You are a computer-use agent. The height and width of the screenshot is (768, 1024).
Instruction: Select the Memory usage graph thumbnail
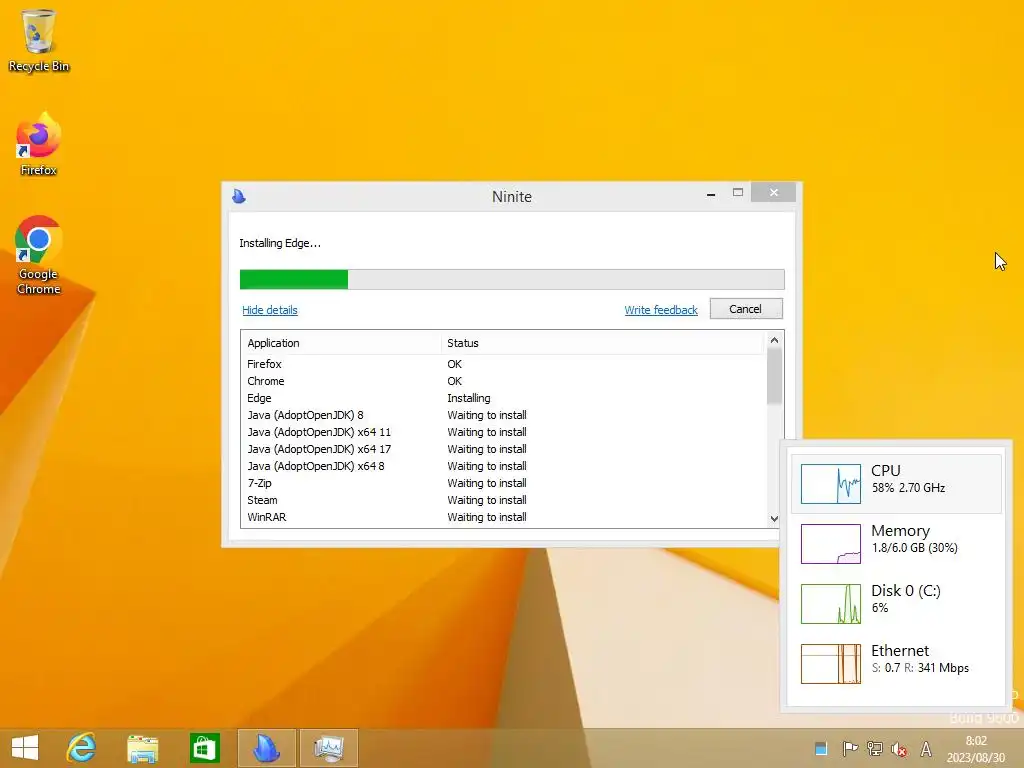tap(831, 544)
